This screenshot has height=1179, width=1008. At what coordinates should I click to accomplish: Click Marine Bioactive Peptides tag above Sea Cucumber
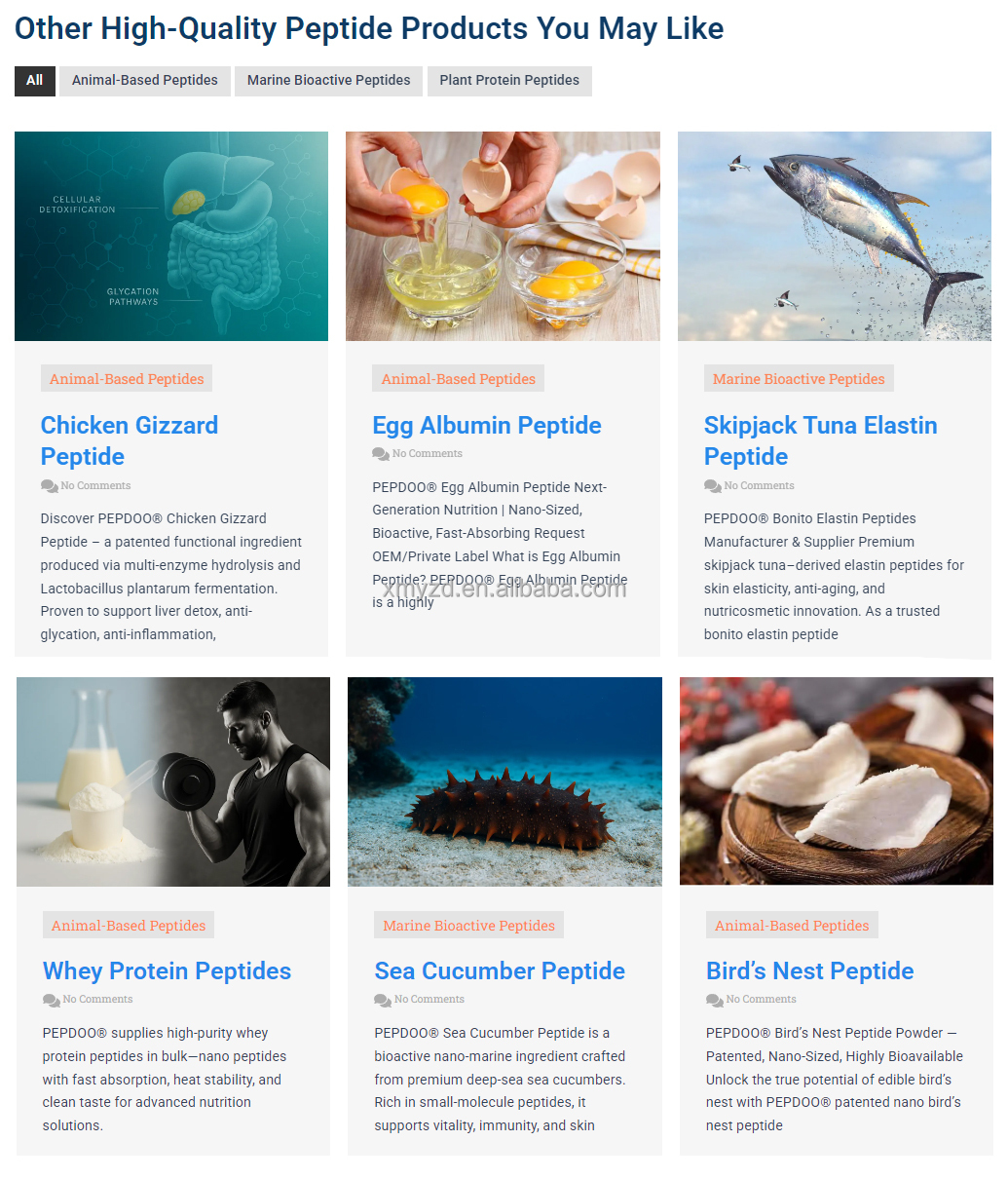(x=469, y=926)
